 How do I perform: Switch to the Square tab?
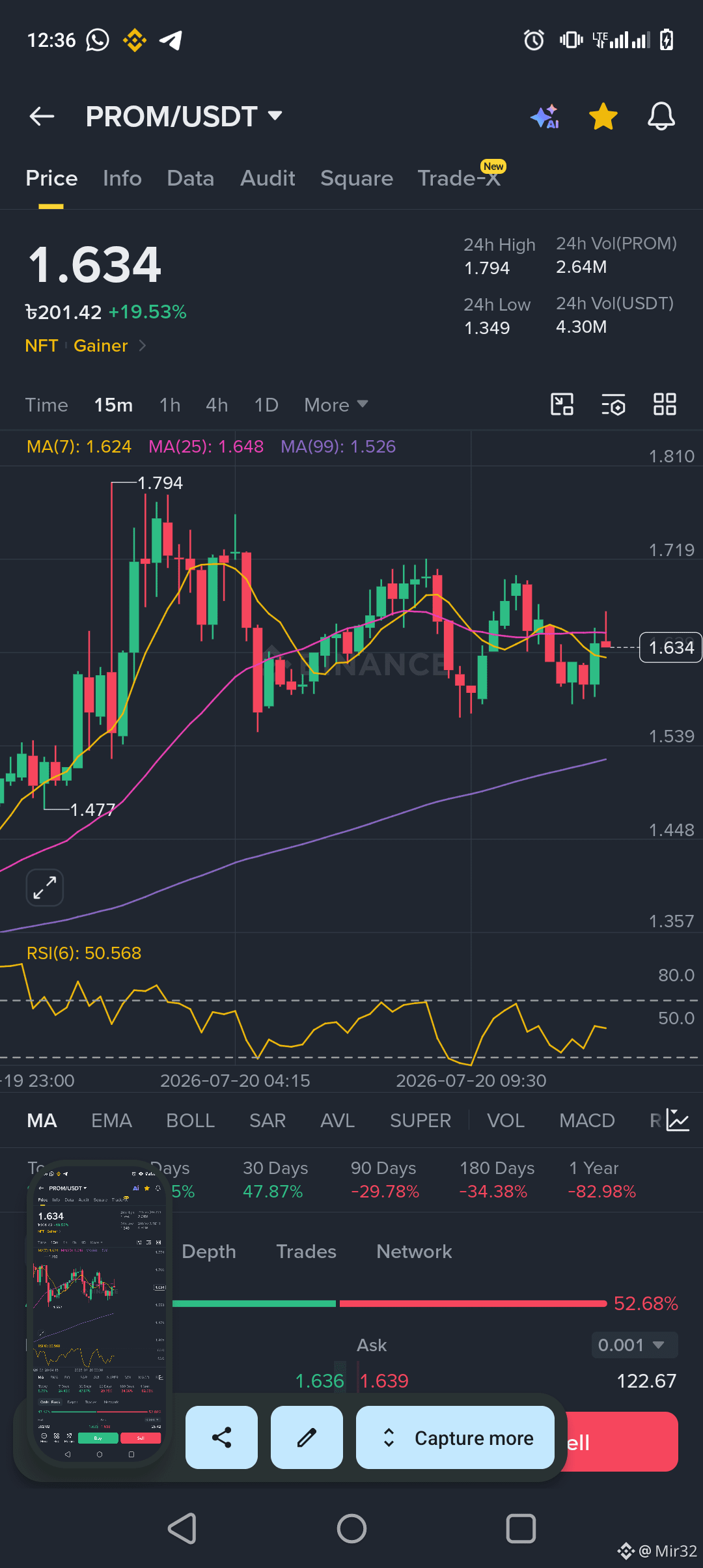[357, 178]
